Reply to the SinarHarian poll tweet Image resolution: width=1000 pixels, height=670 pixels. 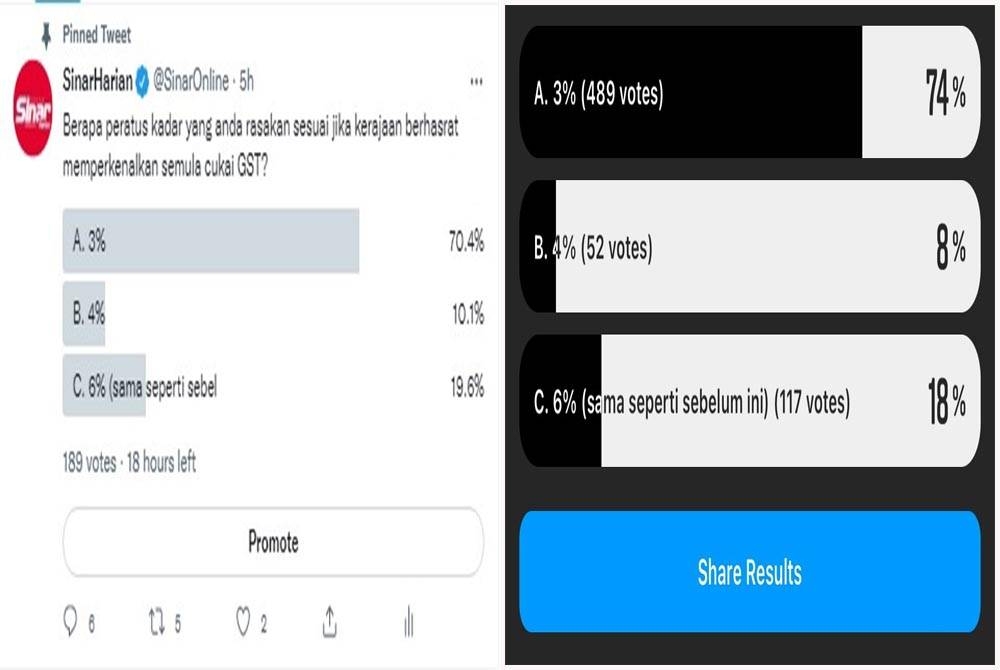71,621
